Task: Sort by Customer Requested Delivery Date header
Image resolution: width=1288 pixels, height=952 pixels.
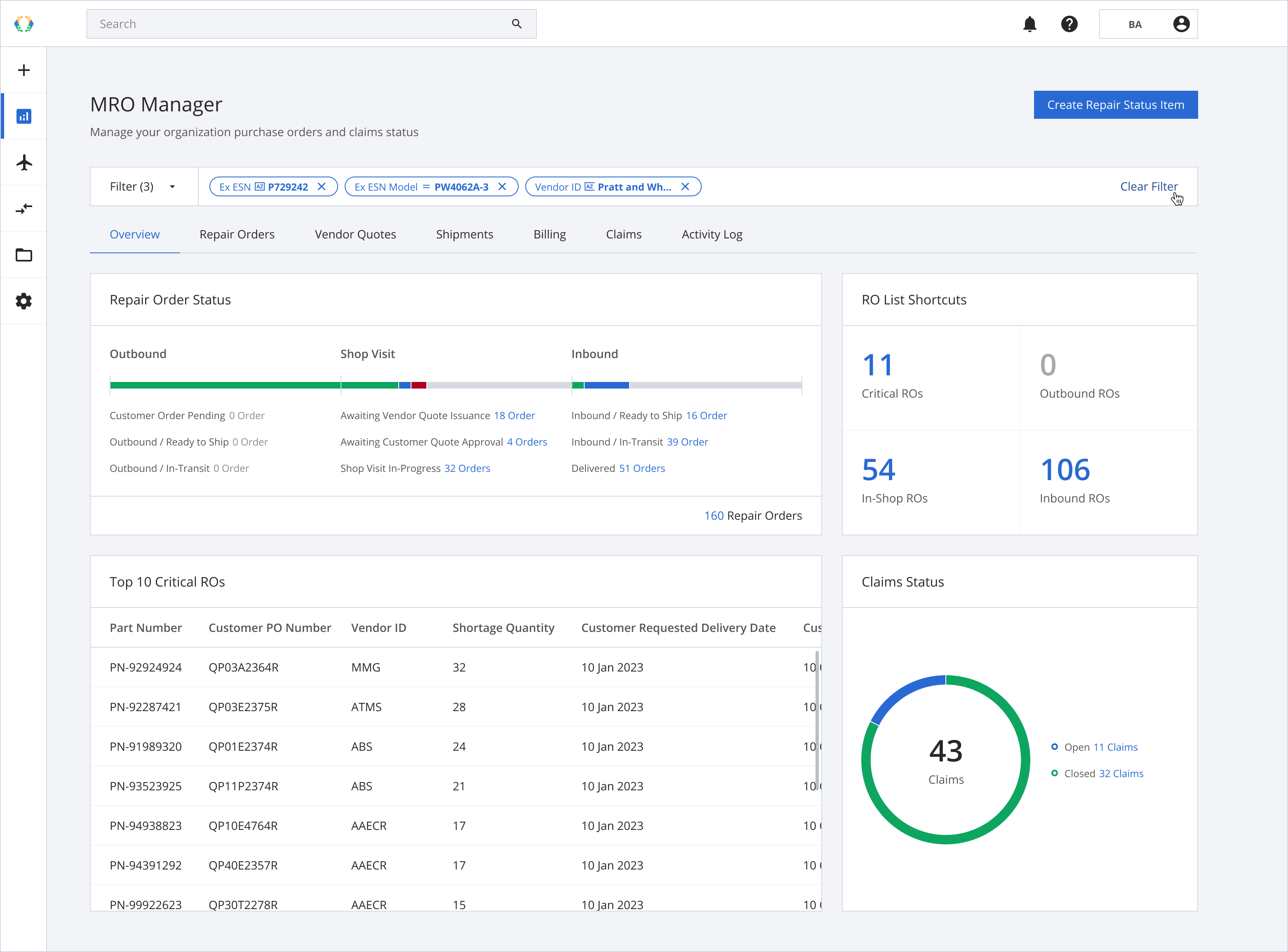Action: pyautogui.click(x=678, y=627)
